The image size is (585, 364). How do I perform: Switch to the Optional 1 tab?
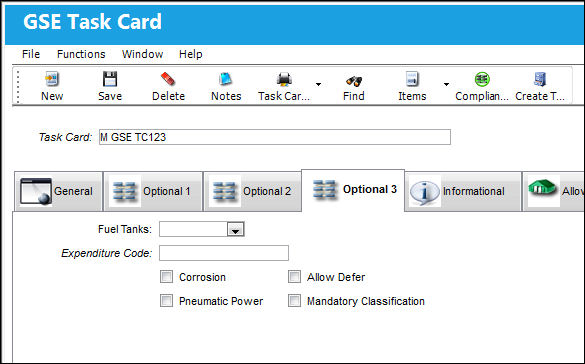(153, 191)
